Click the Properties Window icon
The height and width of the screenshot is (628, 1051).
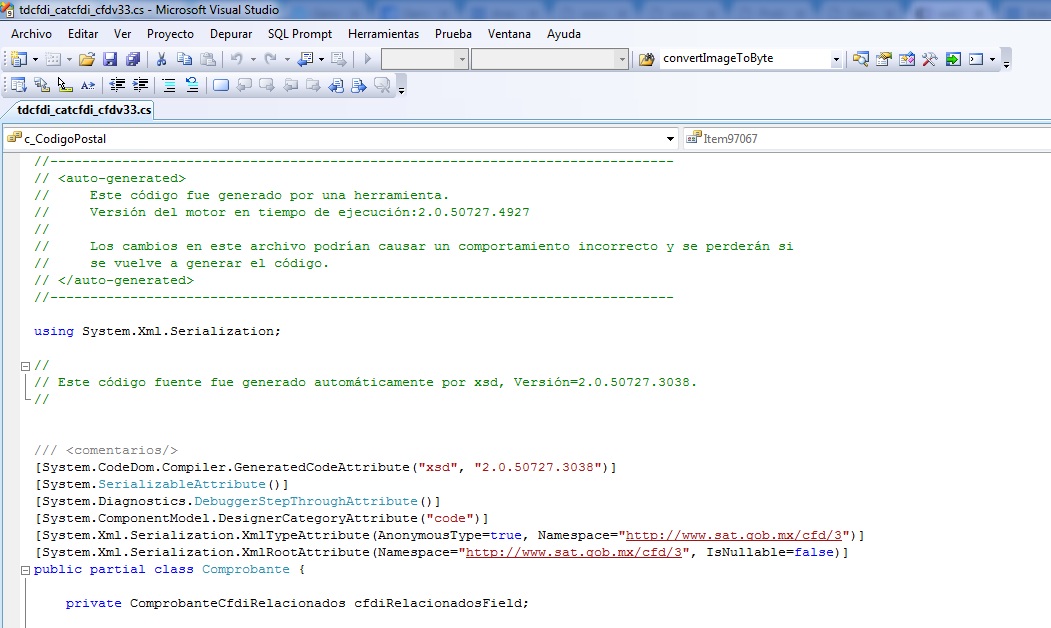coord(883,59)
